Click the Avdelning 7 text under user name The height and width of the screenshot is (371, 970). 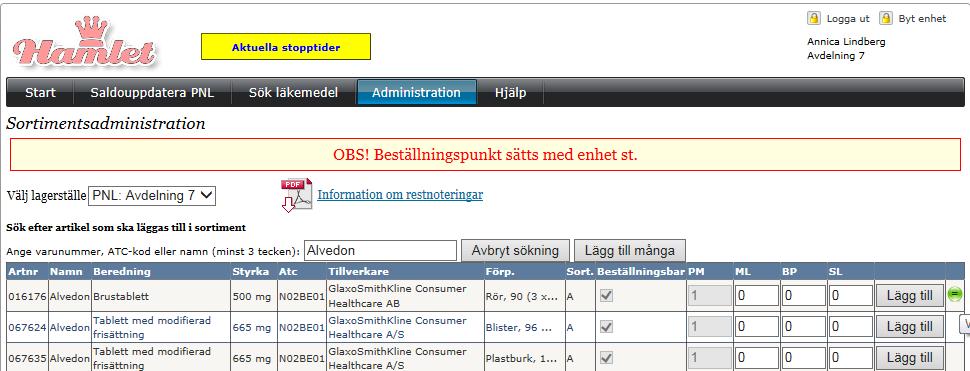pos(836,56)
